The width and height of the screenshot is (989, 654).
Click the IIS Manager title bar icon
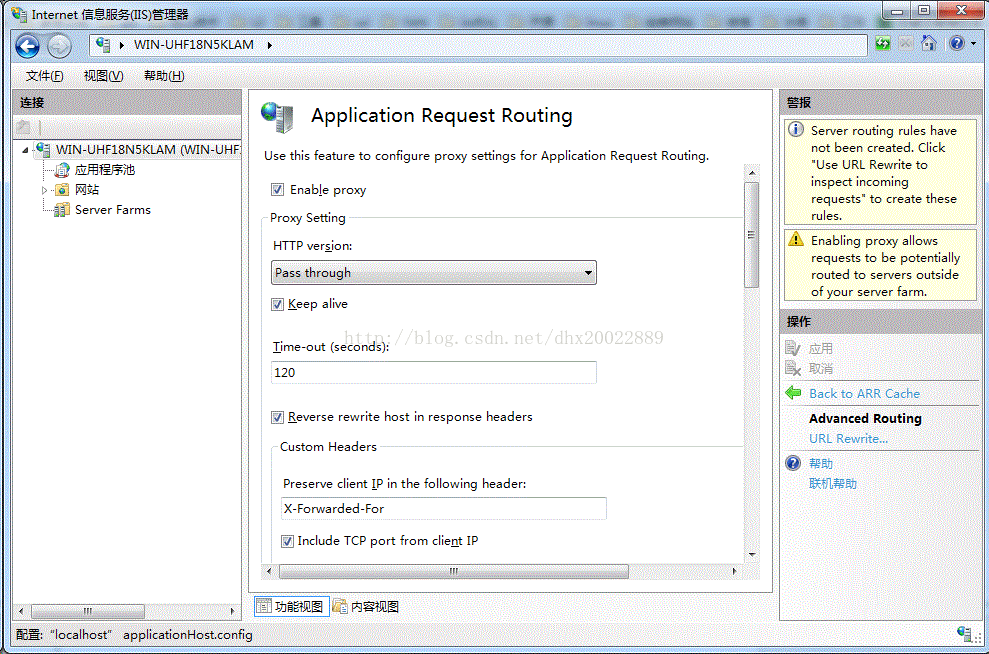tap(19, 14)
